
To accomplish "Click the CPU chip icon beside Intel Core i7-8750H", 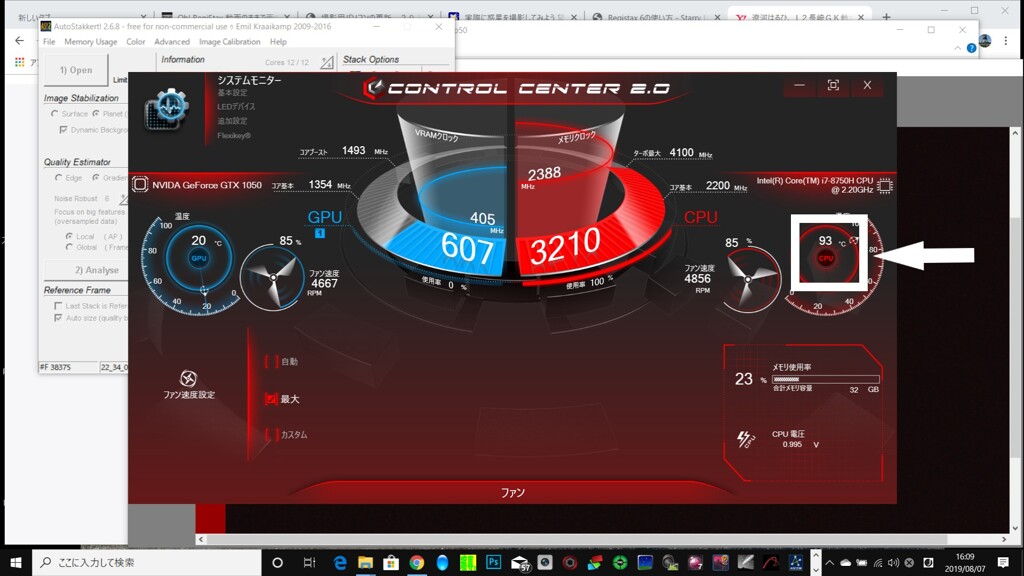I will pyautogui.click(x=884, y=186).
